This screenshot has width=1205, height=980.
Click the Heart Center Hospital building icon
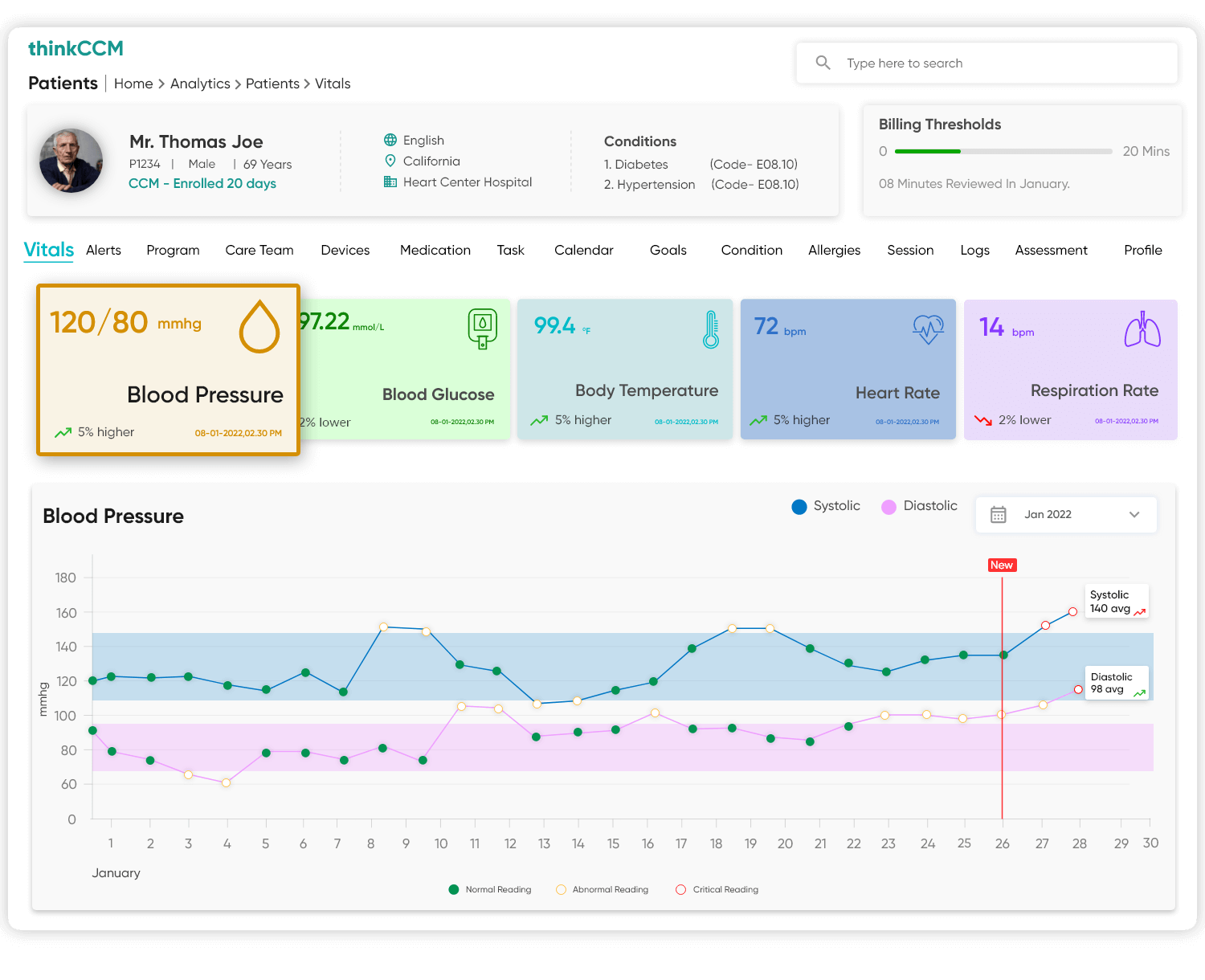[390, 182]
